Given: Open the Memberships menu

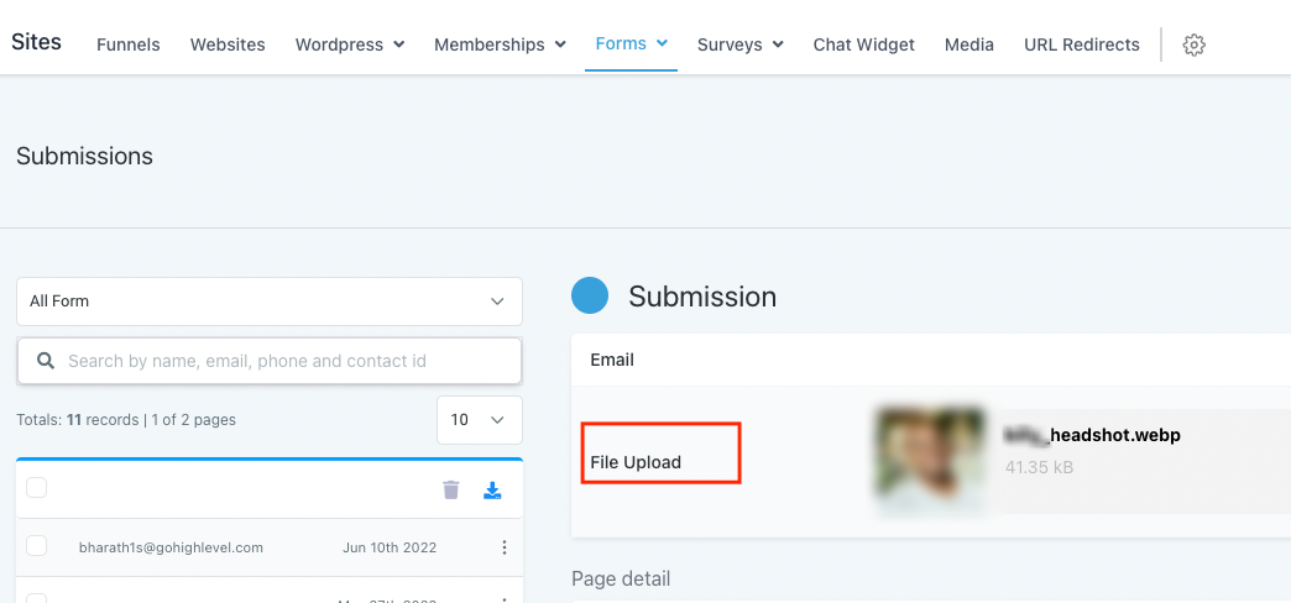Looking at the screenshot, I should pos(499,45).
